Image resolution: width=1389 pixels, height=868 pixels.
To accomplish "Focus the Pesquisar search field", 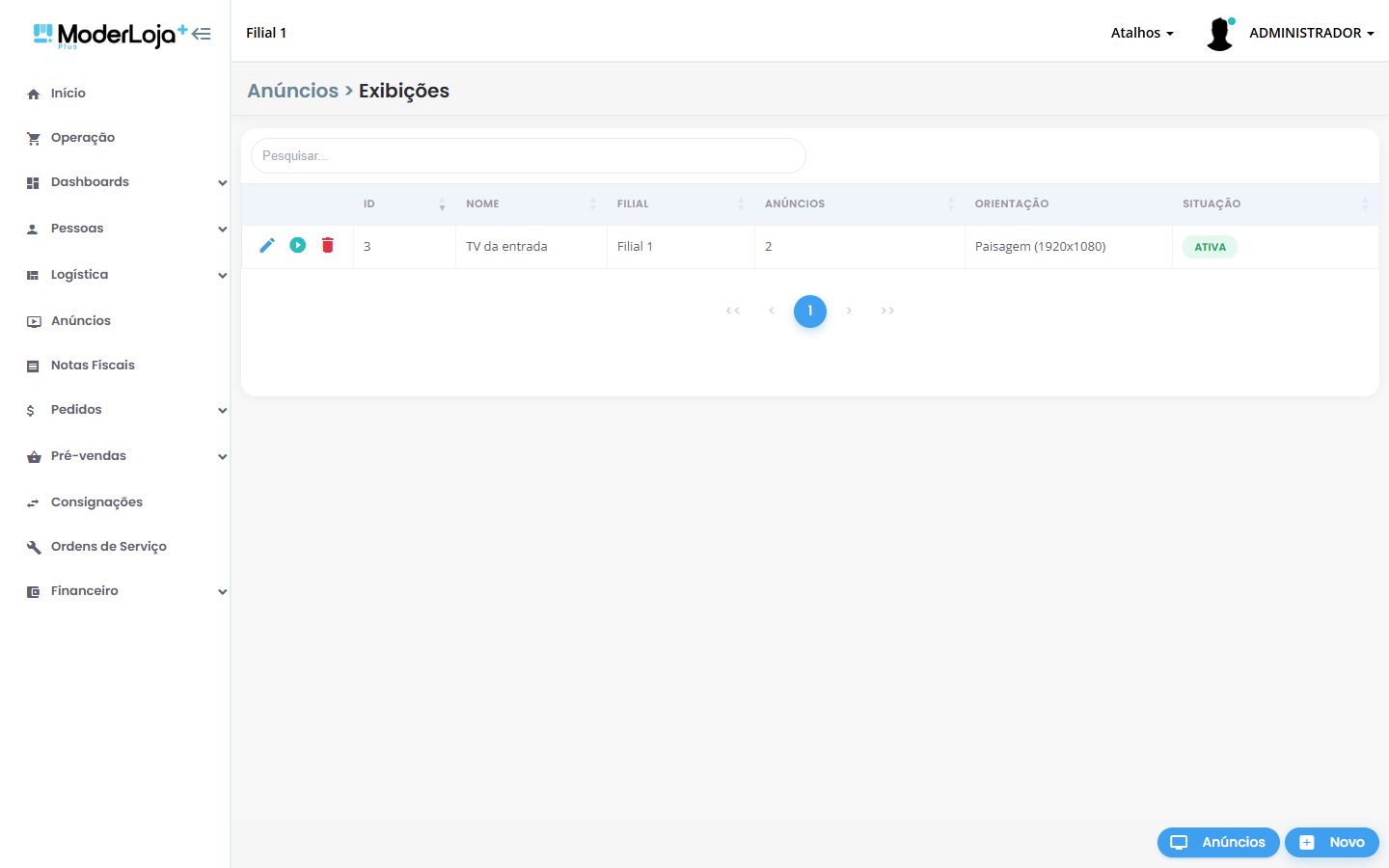I will 529,155.
